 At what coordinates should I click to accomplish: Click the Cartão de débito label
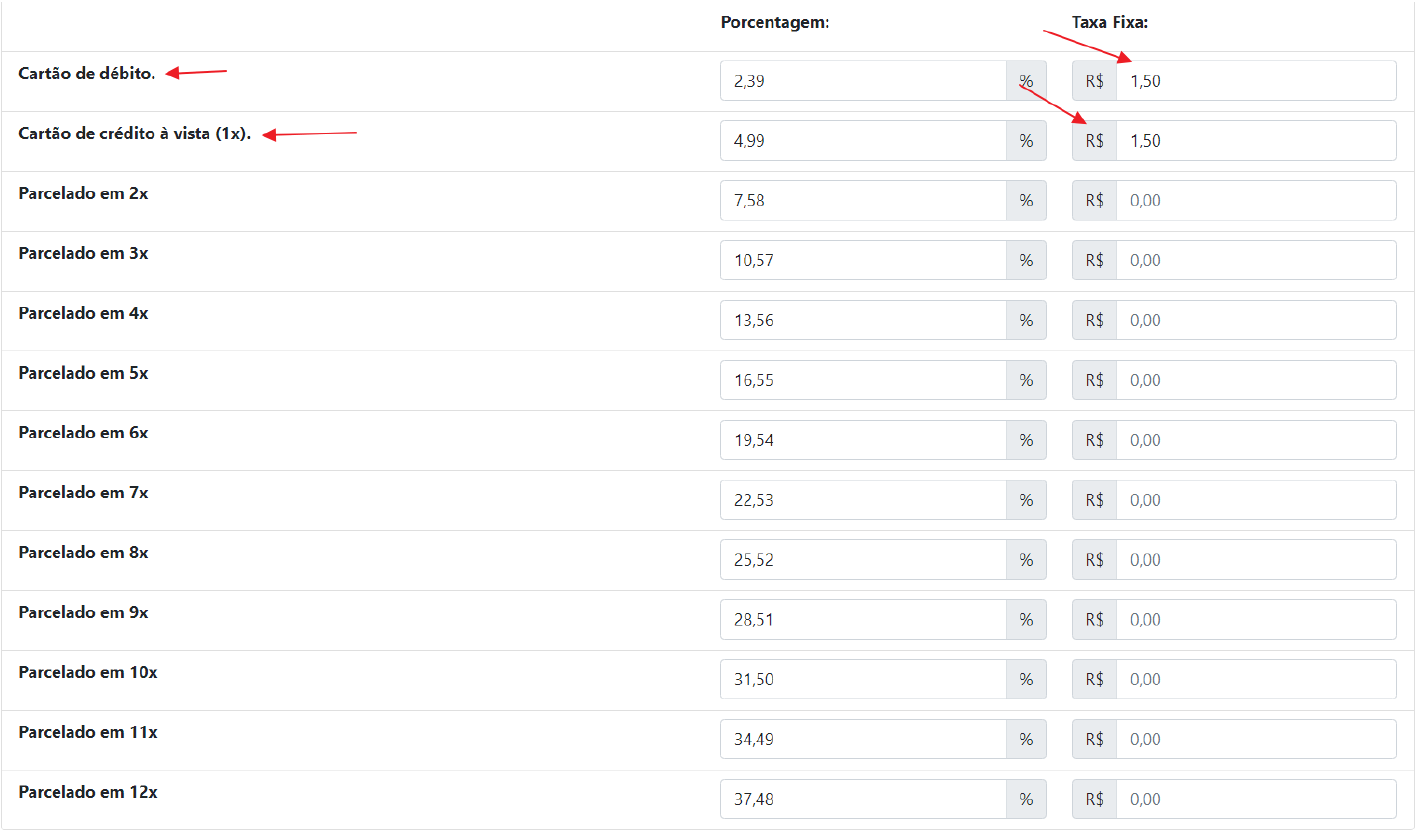(87, 74)
